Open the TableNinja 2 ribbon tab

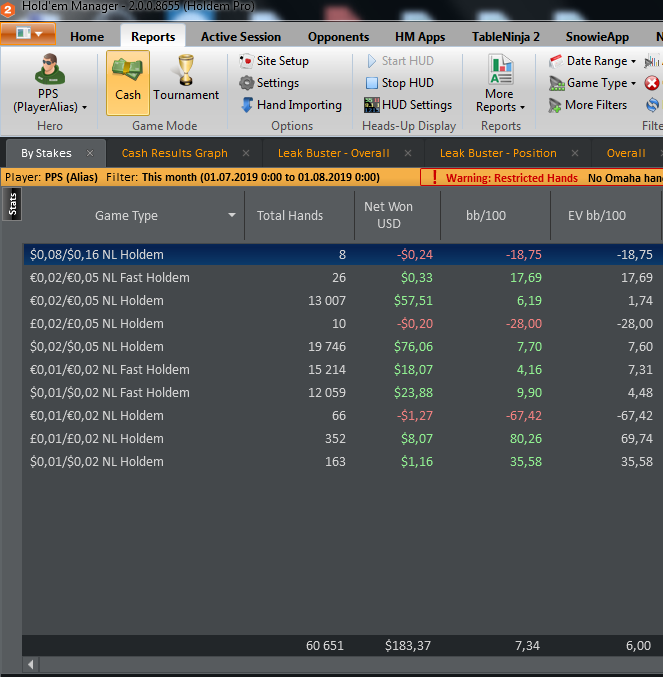[x=505, y=37]
